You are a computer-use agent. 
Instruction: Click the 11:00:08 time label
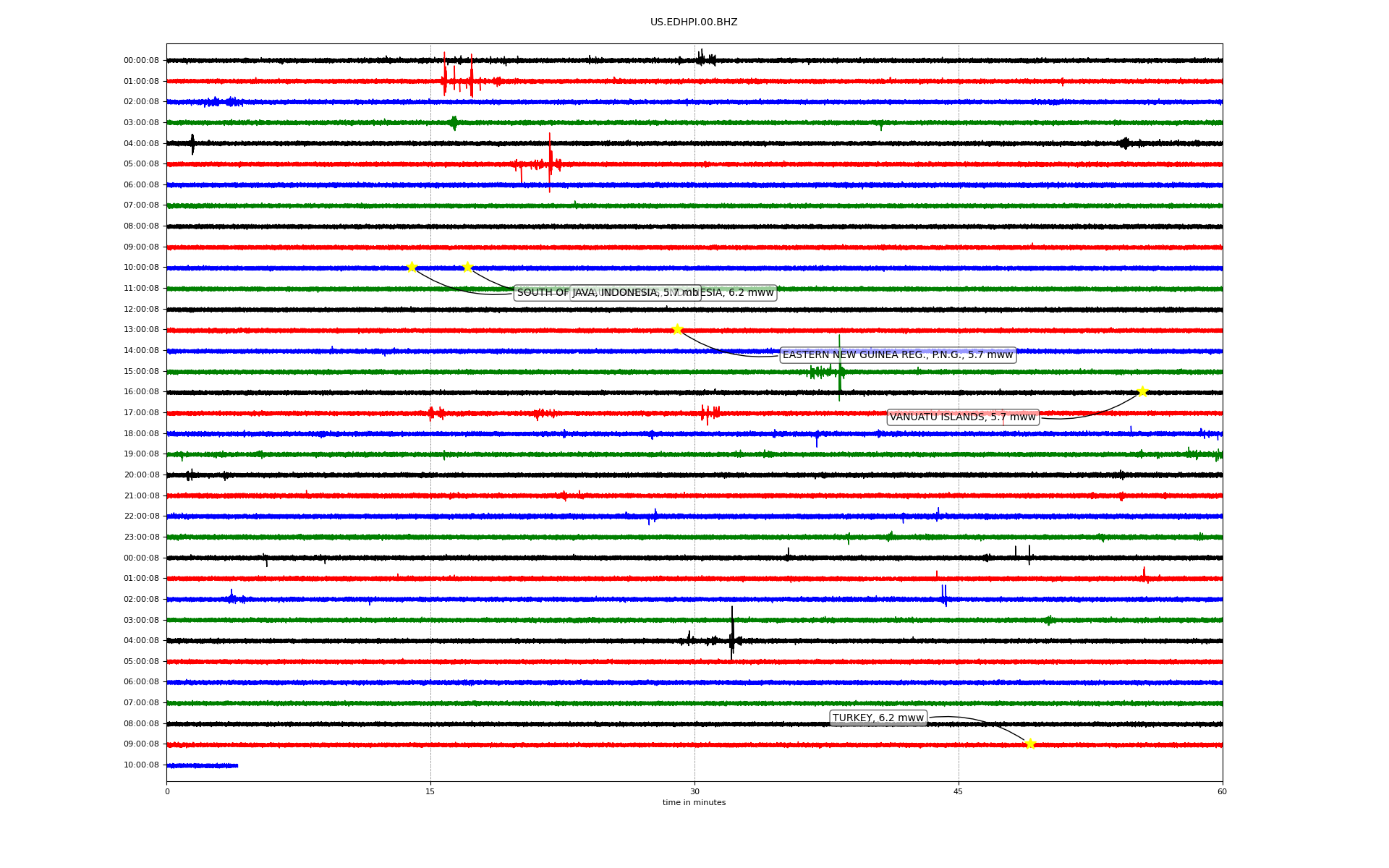(141, 289)
